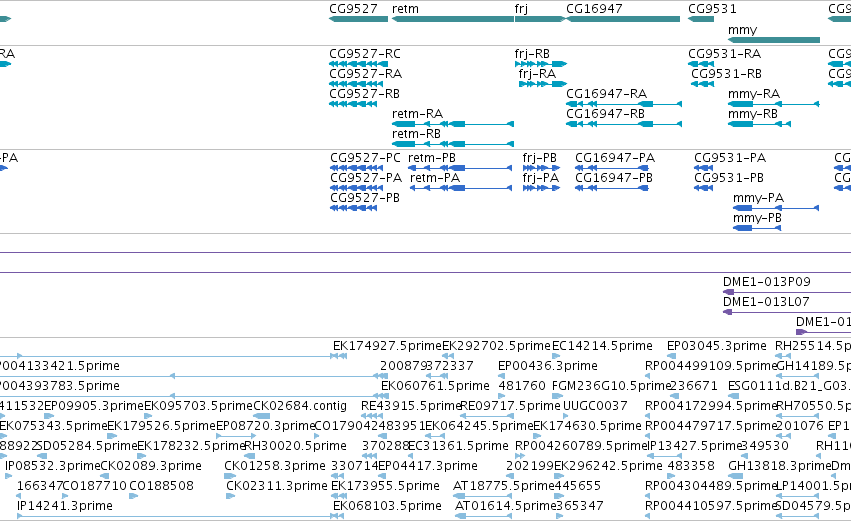Click EST EP08720.3prime
The image size is (851, 521).
266,426
